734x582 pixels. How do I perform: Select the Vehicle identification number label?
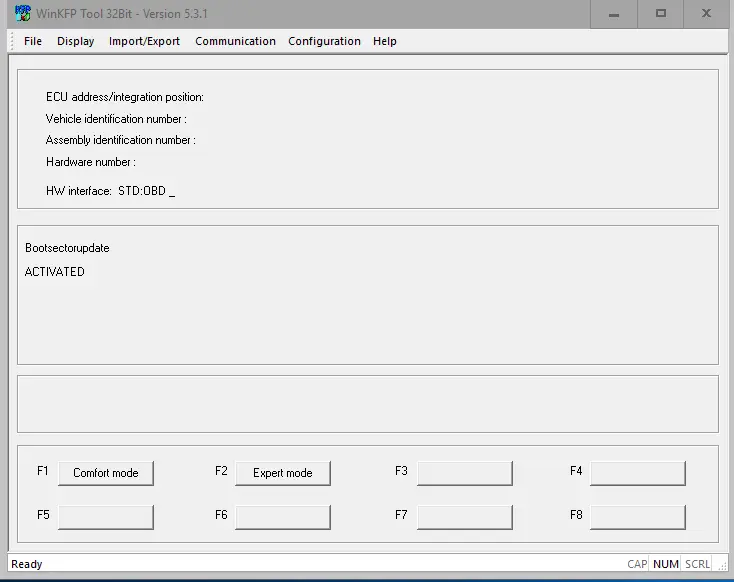(116, 119)
